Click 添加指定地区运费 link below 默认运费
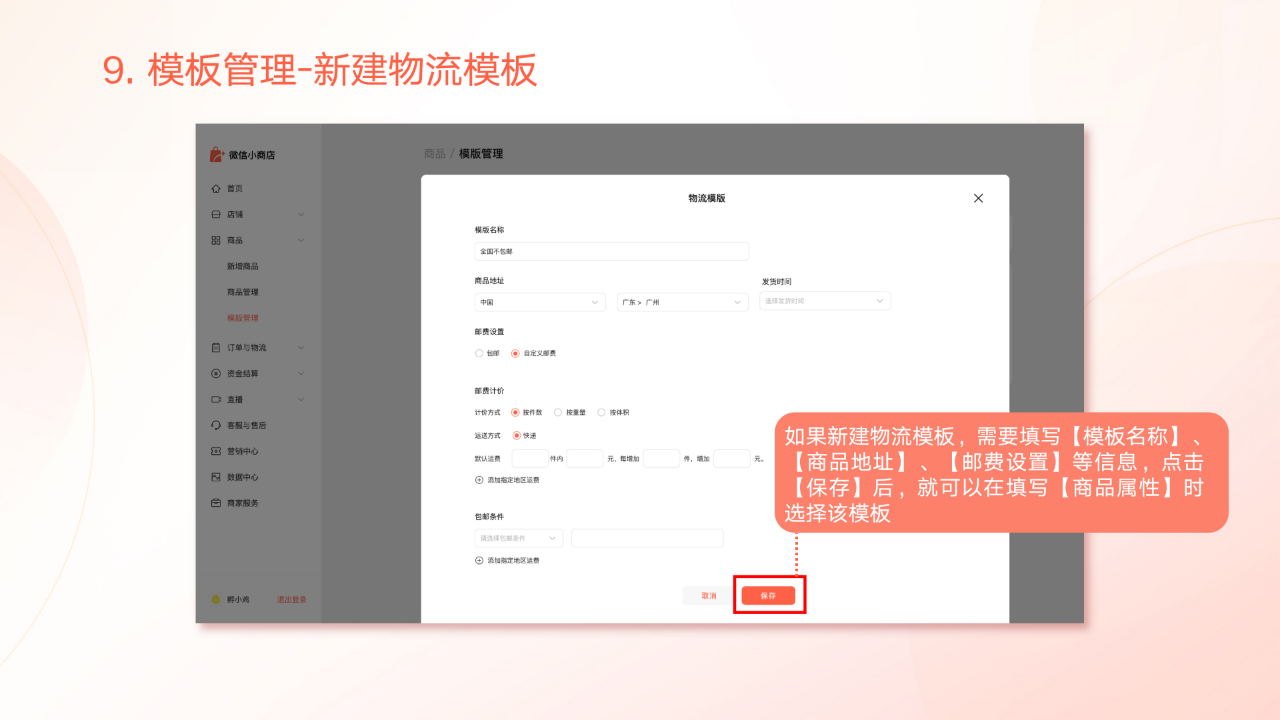This screenshot has height=720, width=1280. (514, 480)
